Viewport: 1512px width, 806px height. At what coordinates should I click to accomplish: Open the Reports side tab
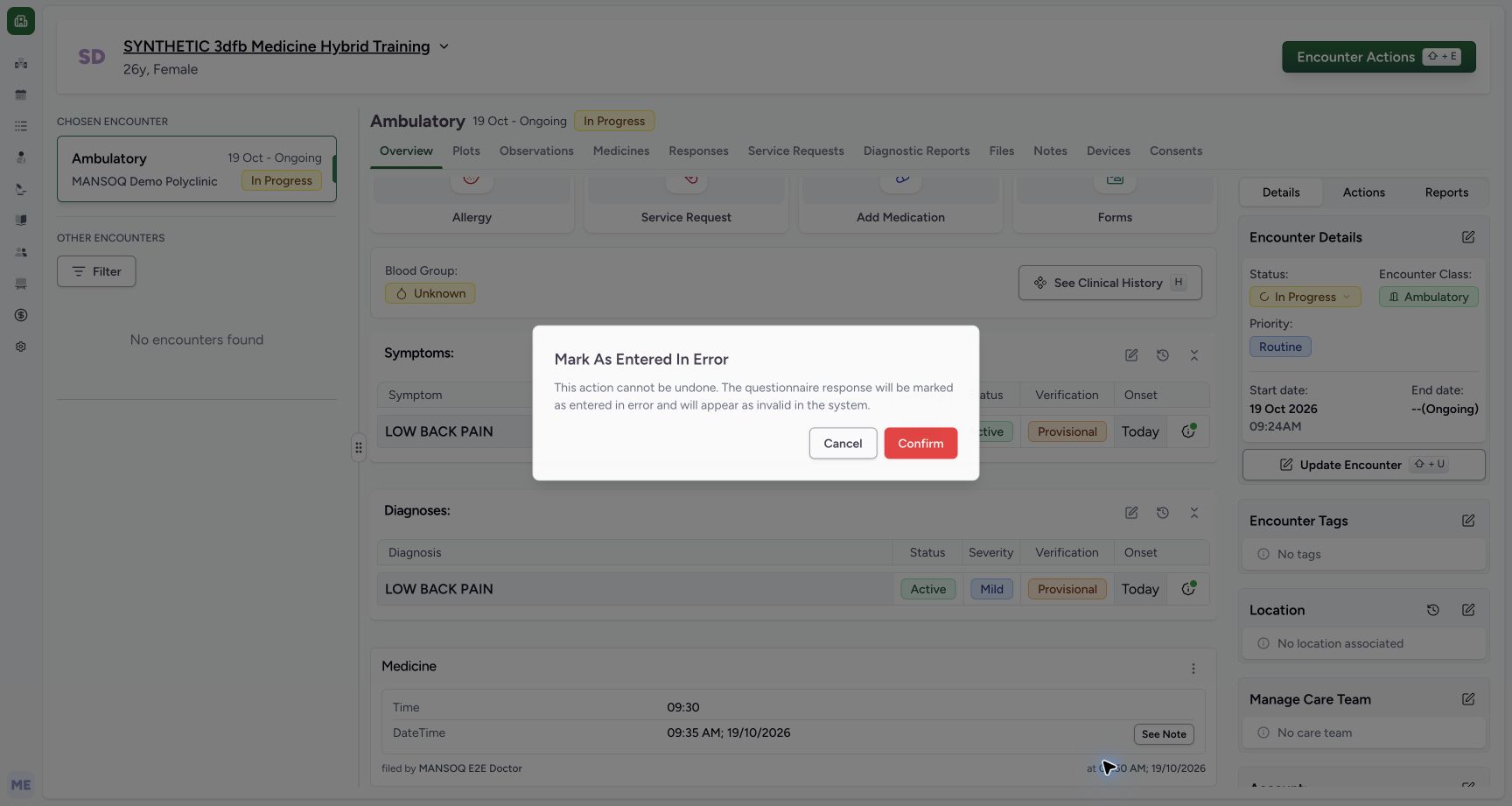(1446, 193)
